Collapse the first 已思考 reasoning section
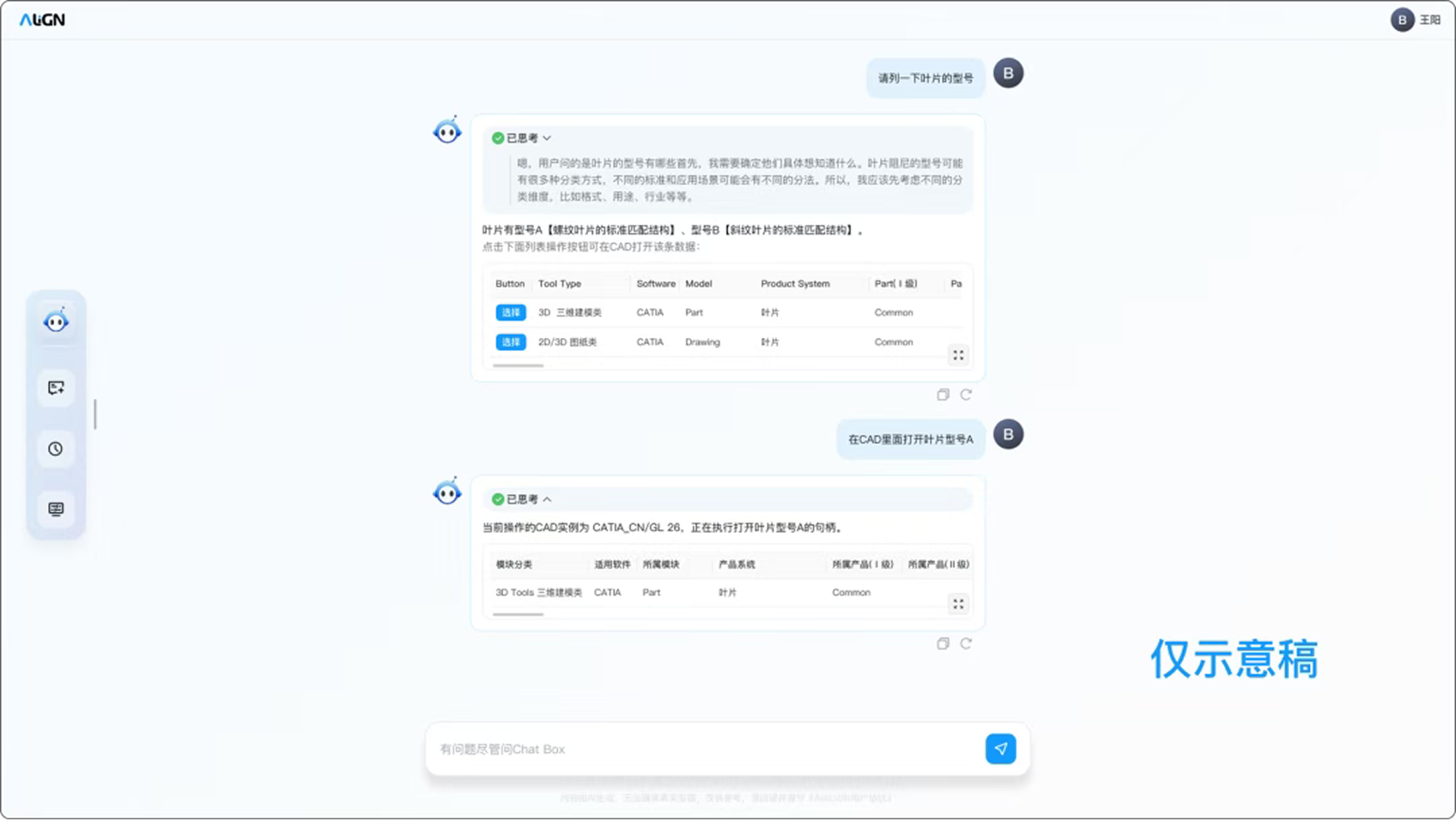Image resolution: width=1456 pixels, height=820 pixels. pyautogui.click(x=522, y=138)
